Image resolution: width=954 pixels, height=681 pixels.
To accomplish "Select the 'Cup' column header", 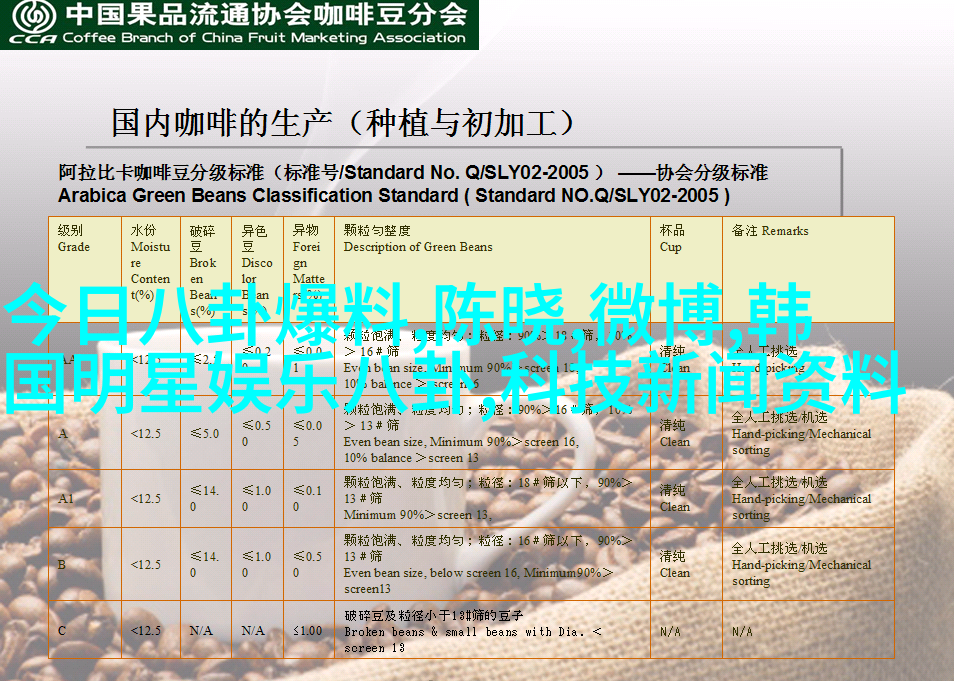I will click(671, 238).
